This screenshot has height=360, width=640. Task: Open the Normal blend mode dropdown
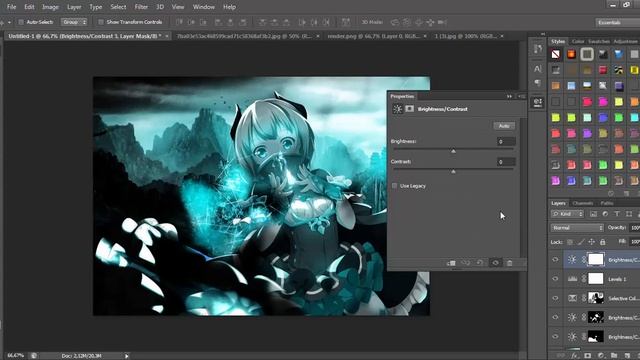point(577,228)
